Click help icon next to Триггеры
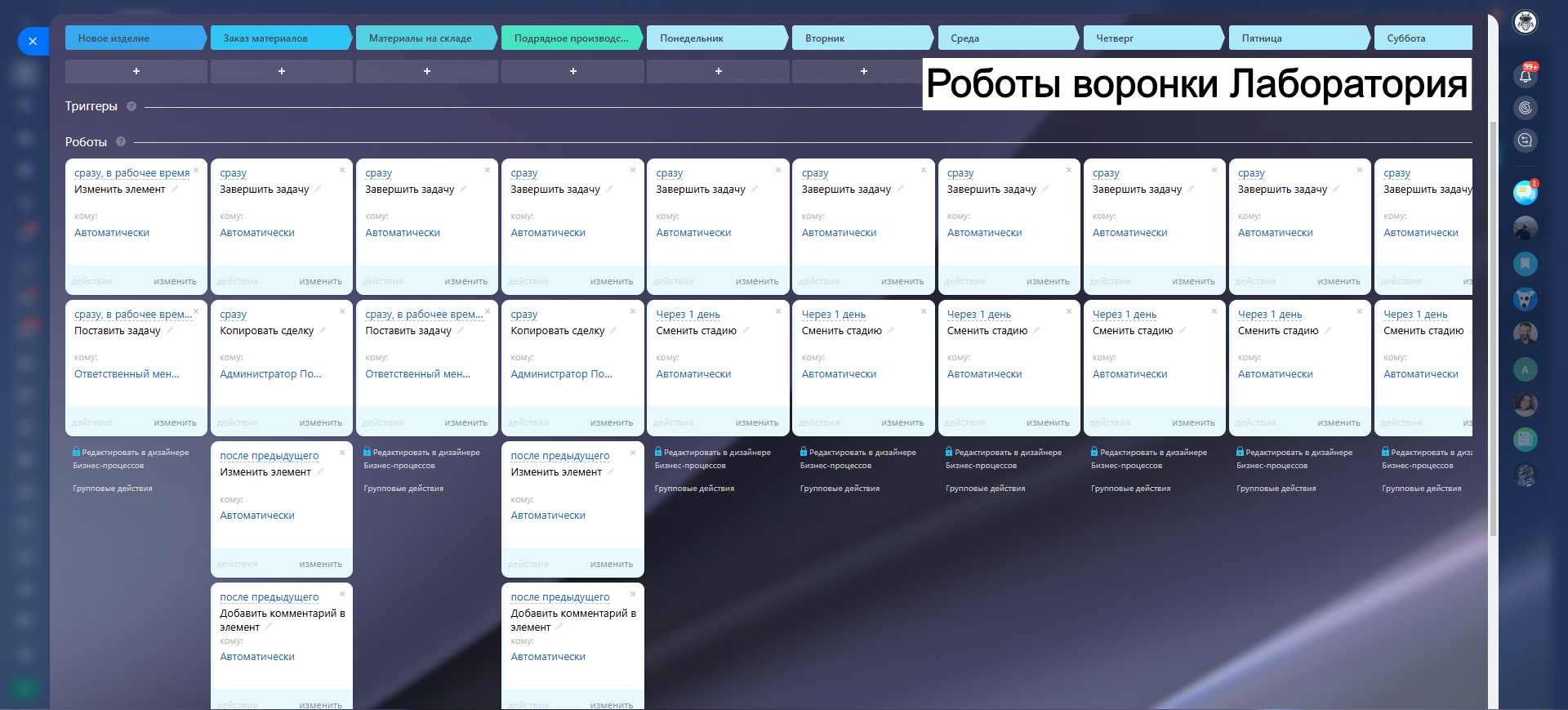This screenshot has height=710, width=1568. point(131,106)
